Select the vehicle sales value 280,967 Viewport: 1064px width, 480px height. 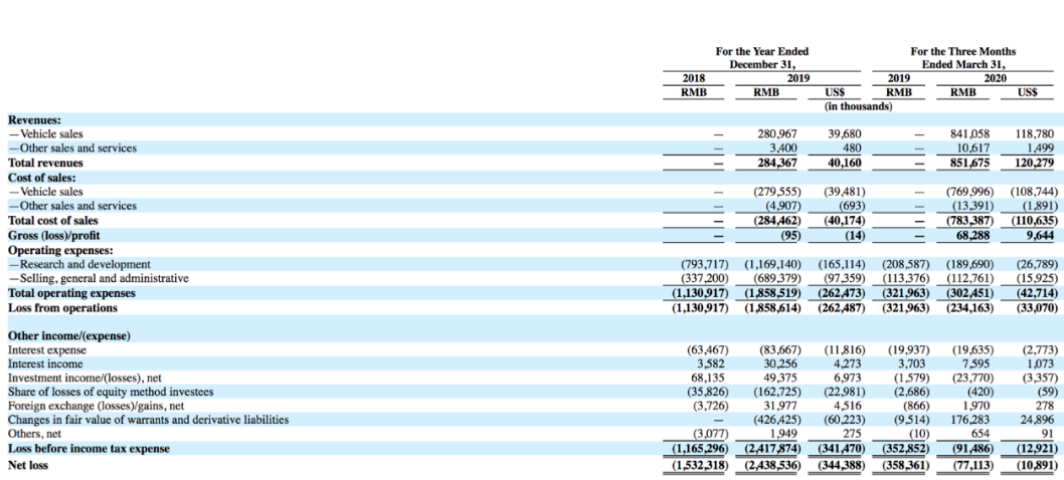point(777,134)
